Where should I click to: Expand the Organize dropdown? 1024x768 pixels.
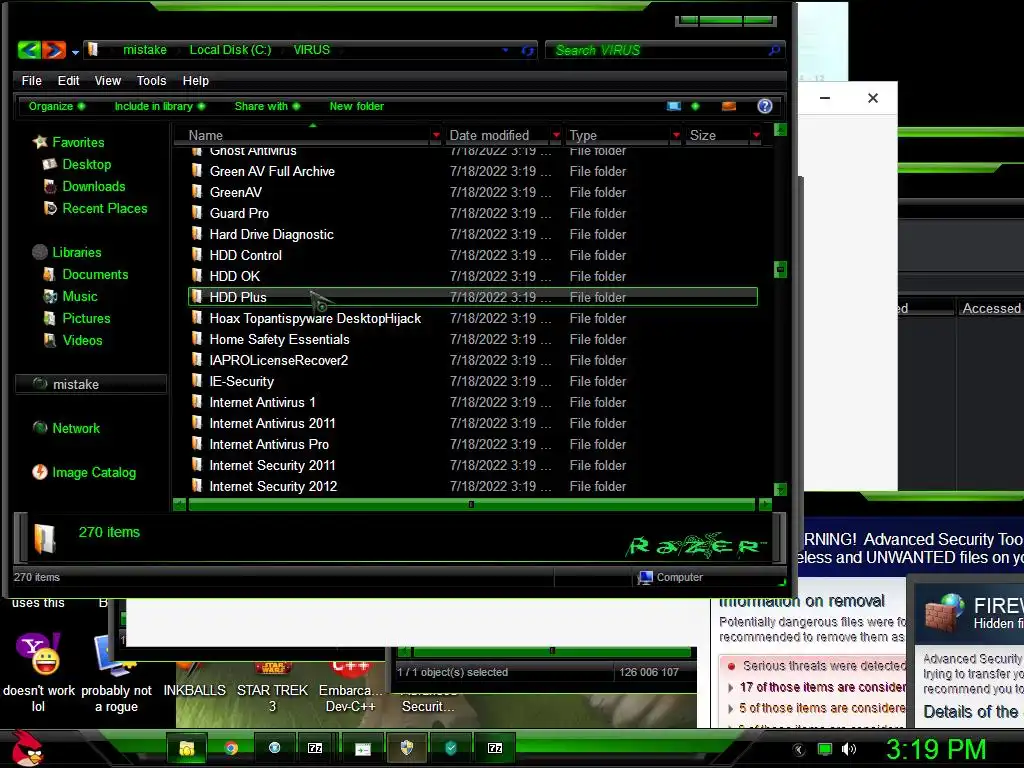pyautogui.click(x=57, y=106)
